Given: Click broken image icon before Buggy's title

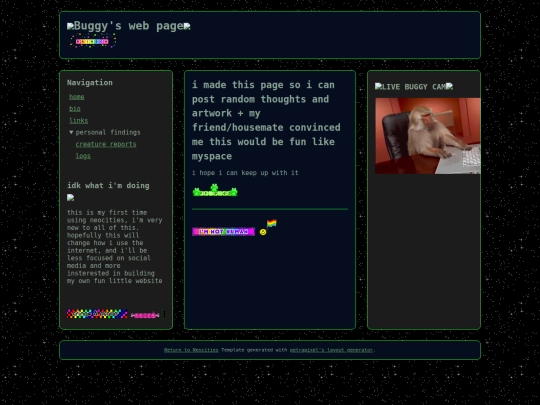Looking at the screenshot, I should click(x=70, y=26).
